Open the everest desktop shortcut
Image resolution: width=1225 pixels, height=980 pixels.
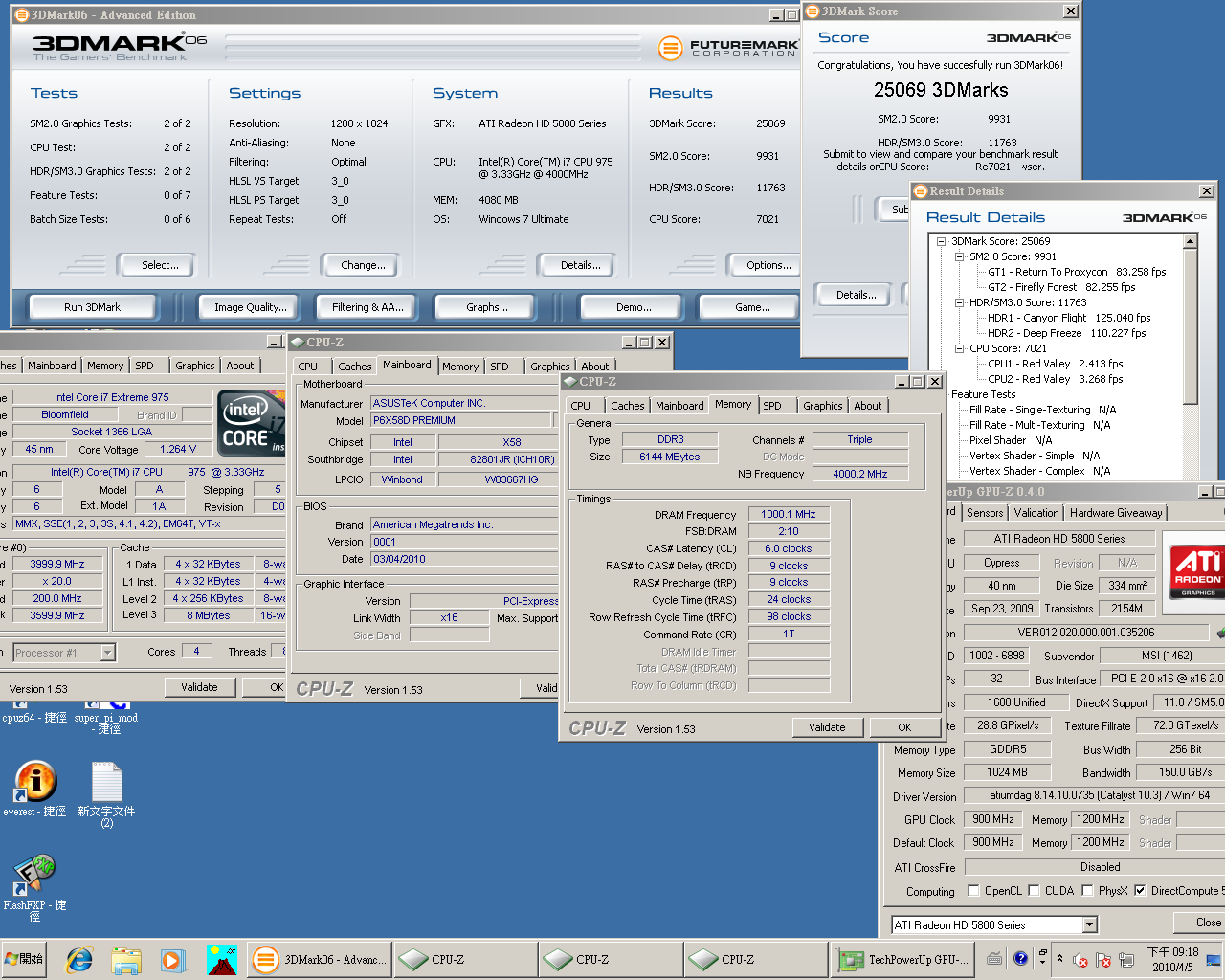click(34, 782)
